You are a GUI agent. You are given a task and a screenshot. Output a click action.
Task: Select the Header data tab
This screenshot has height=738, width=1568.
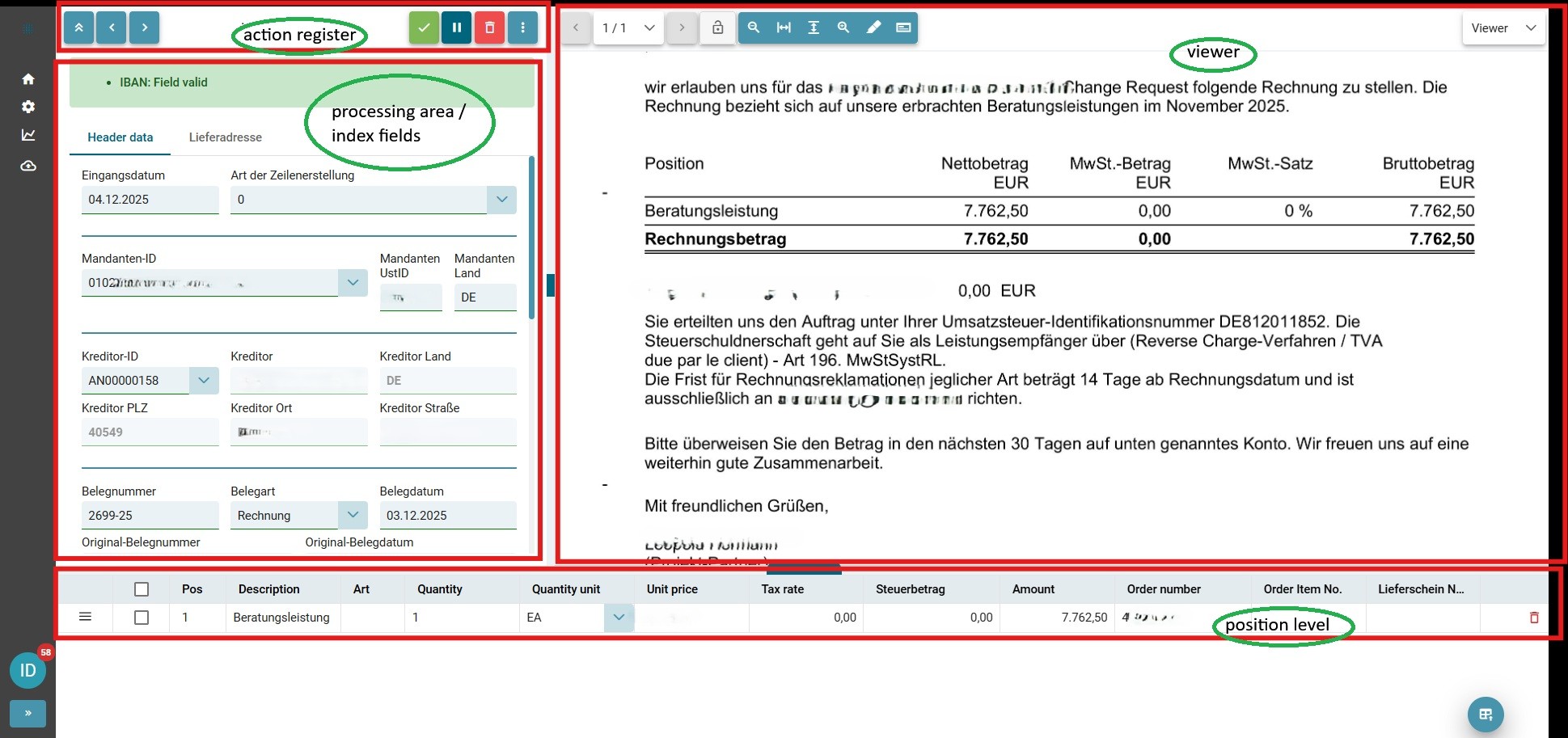coord(120,137)
